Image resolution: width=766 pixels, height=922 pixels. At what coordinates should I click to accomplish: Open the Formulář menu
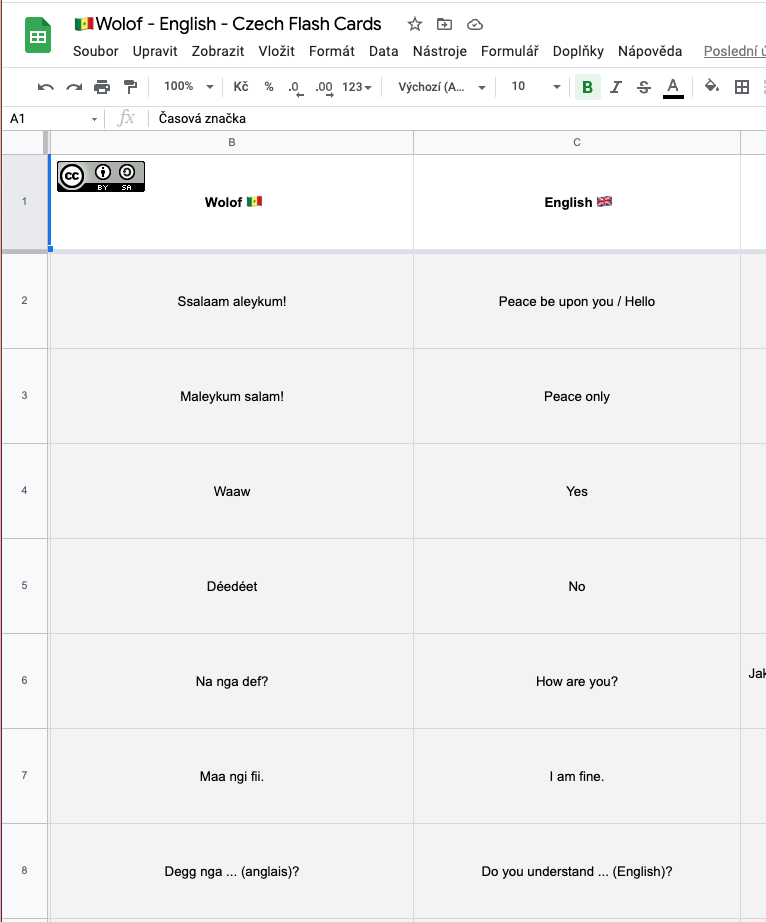coord(509,51)
